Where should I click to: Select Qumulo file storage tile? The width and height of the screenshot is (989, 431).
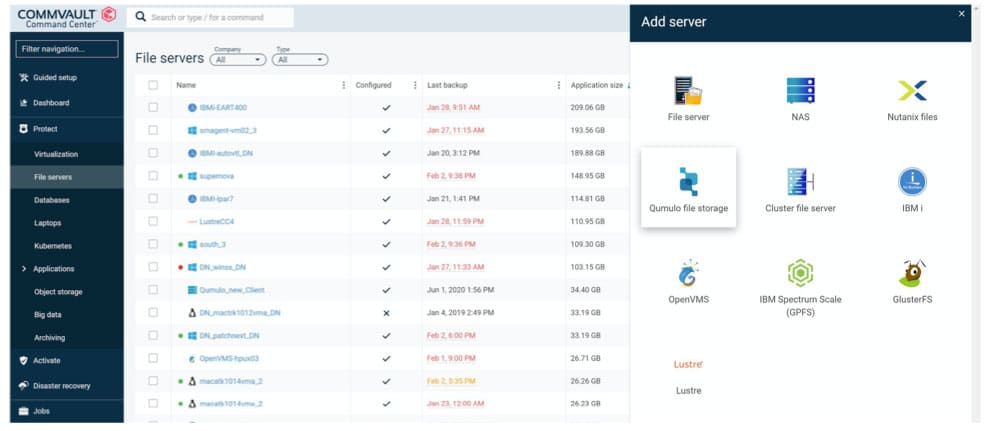pyautogui.click(x=688, y=187)
